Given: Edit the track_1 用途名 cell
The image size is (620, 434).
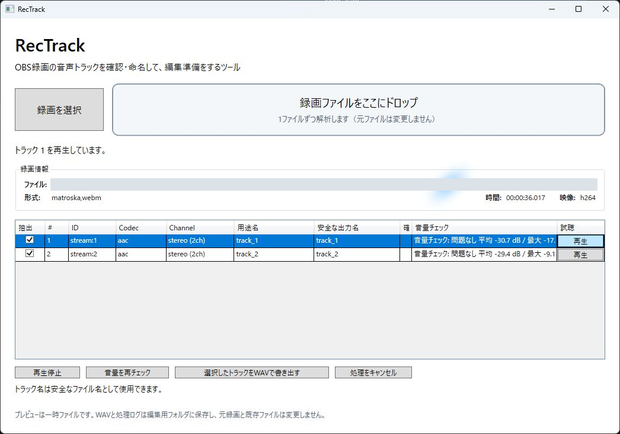Looking at the screenshot, I should pos(274,241).
